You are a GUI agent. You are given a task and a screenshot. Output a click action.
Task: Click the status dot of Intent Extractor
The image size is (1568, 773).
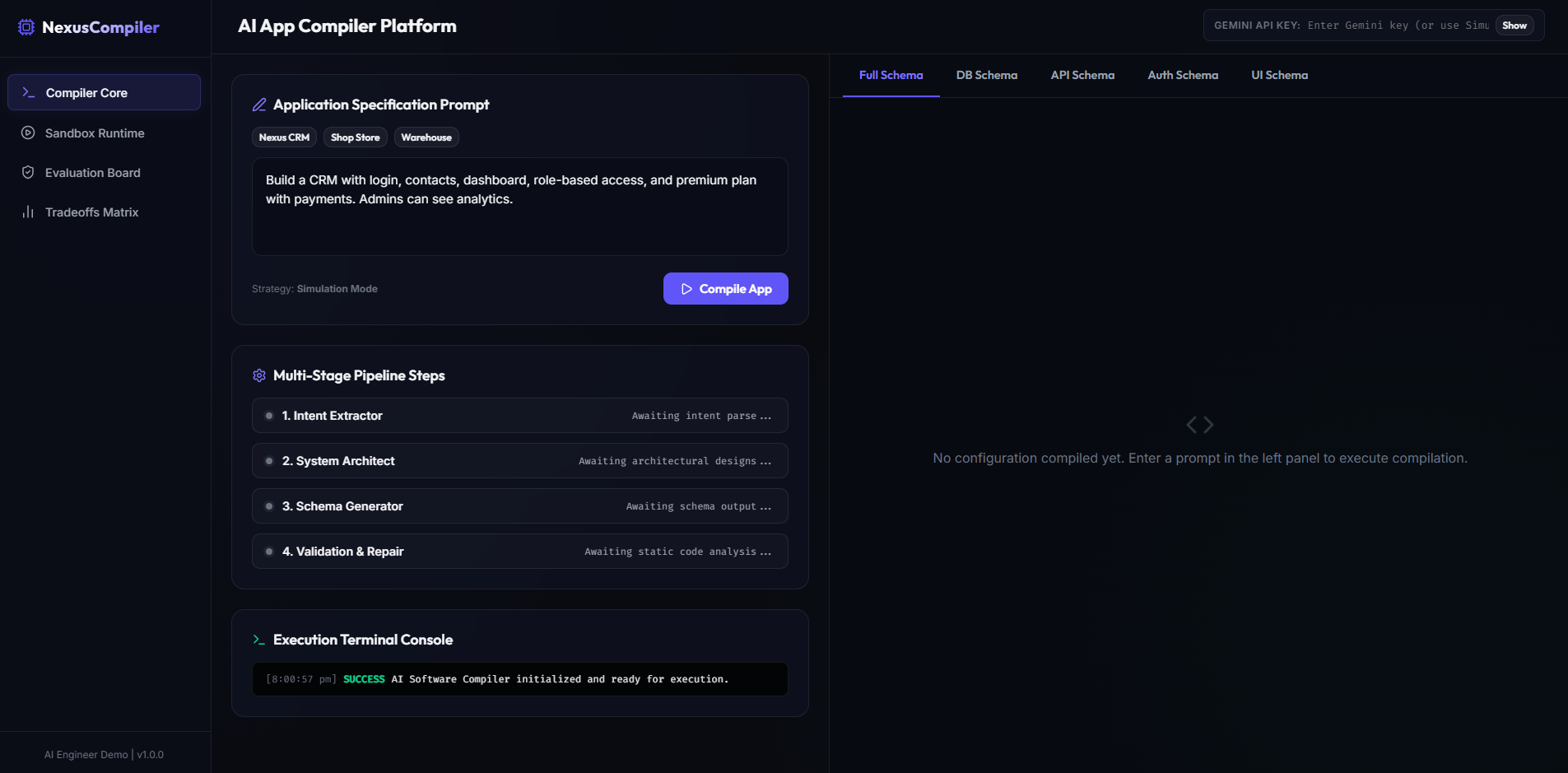(269, 416)
